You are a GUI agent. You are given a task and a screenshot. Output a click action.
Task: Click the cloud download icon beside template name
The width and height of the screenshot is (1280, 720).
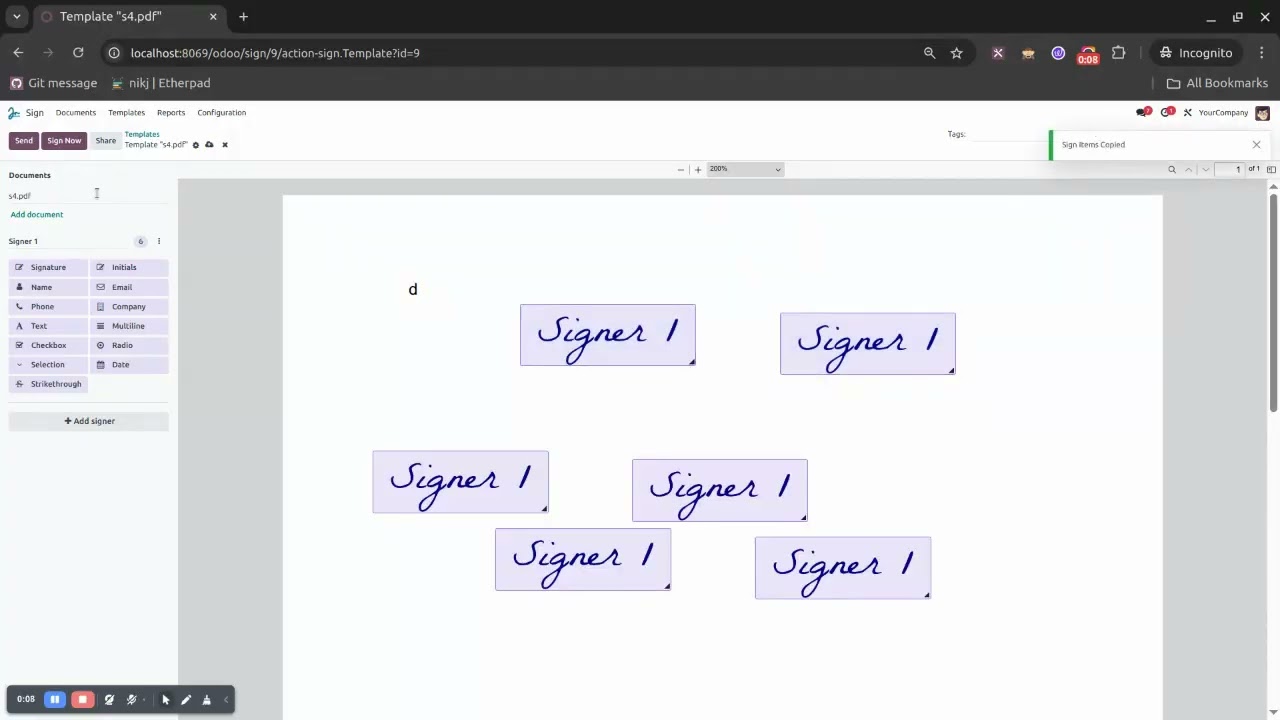[x=209, y=145]
